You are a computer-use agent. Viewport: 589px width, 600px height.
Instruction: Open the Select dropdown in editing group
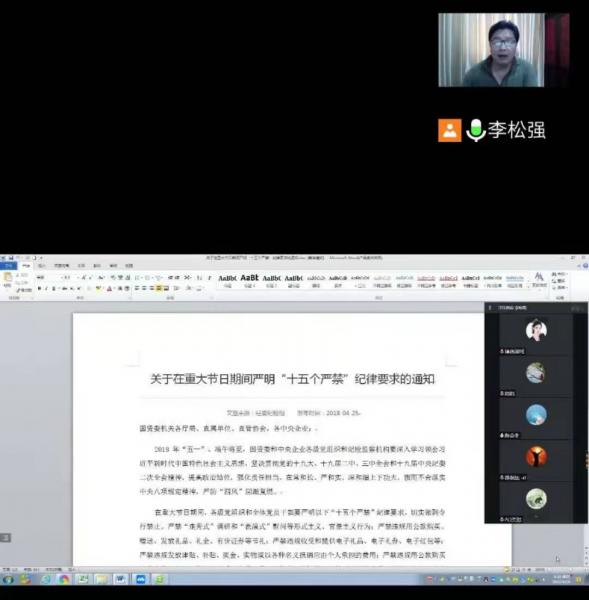coord(560,287)
